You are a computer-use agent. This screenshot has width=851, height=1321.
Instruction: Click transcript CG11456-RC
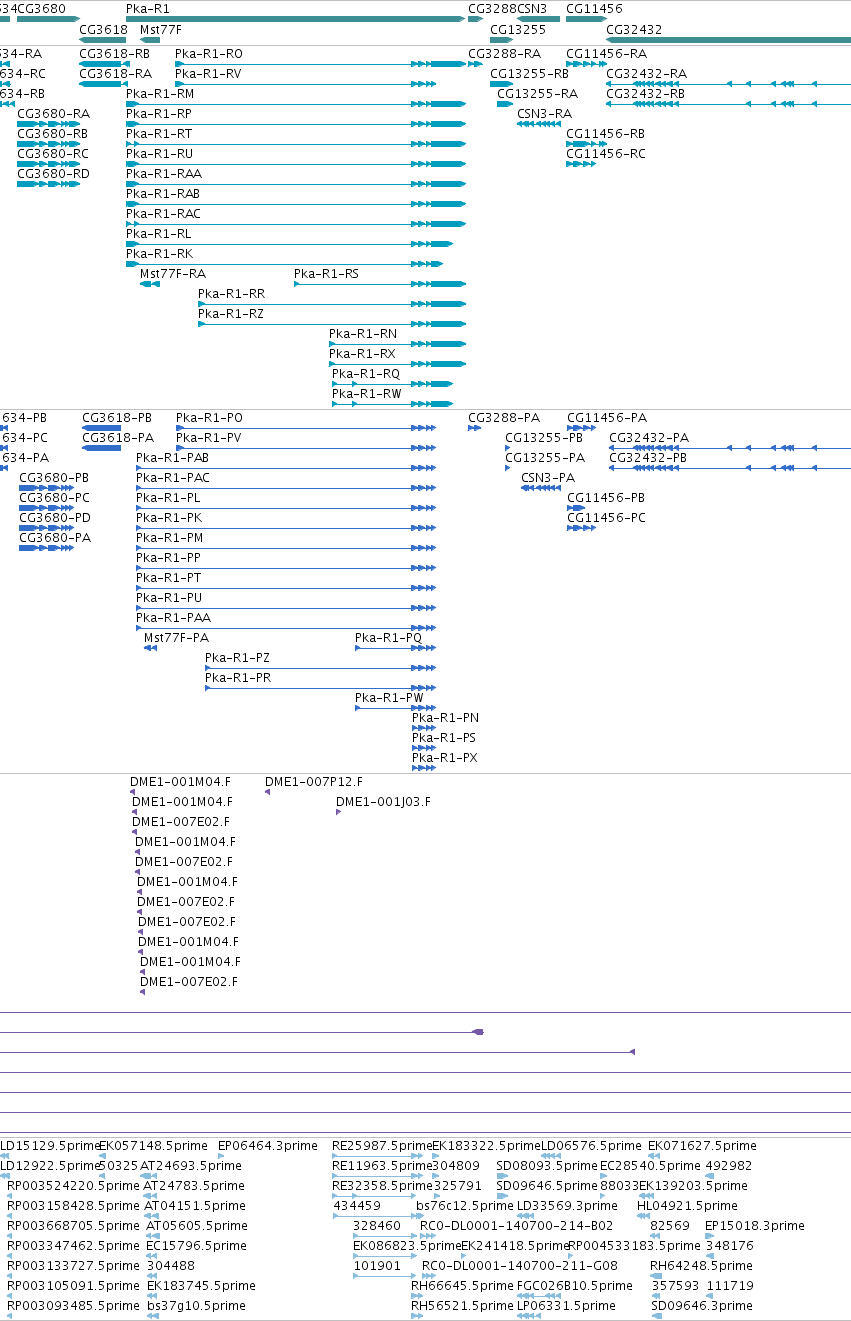pyautogui.click(x=606, y=154)
